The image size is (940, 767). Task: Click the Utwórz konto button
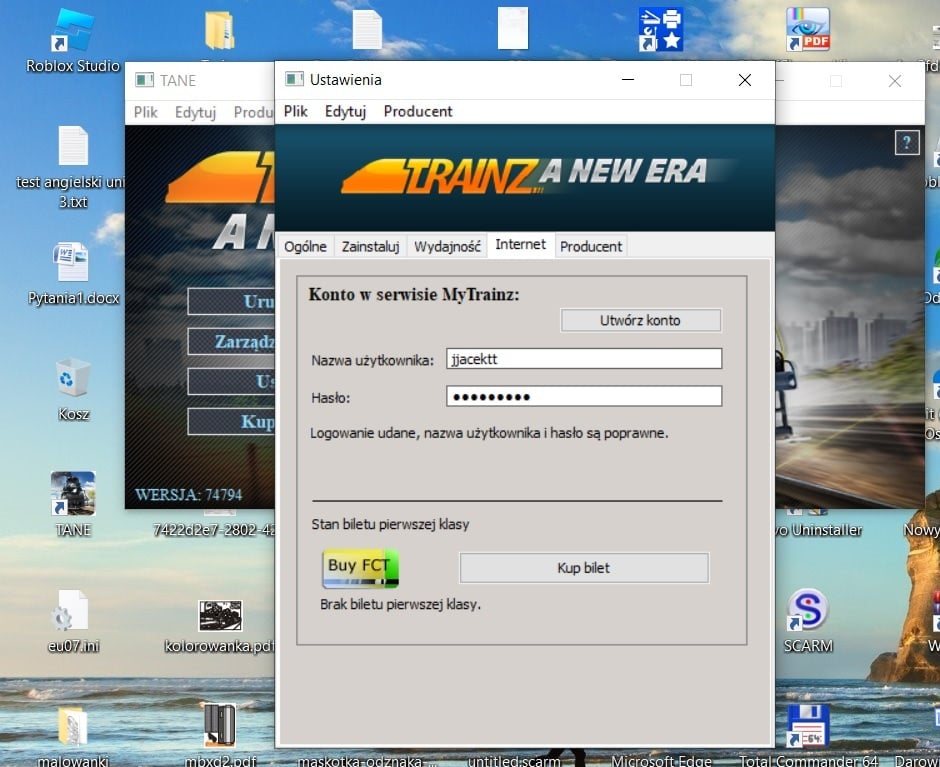click(640, 320)
